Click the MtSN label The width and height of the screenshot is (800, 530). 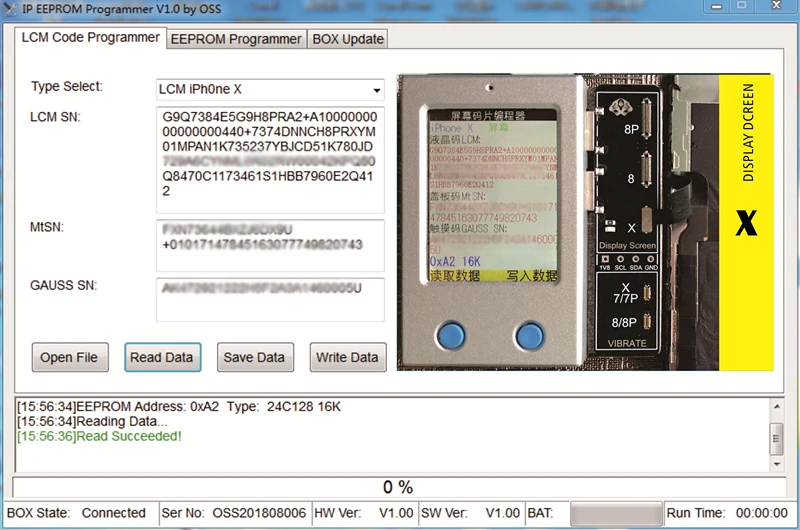click(x=47, y=227)
